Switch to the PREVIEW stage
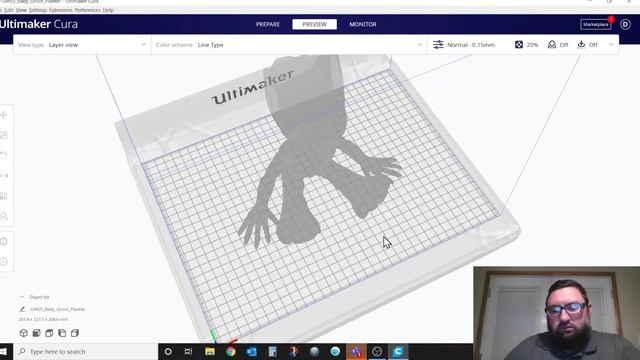 pyautogui.click(x=314, y=24)
